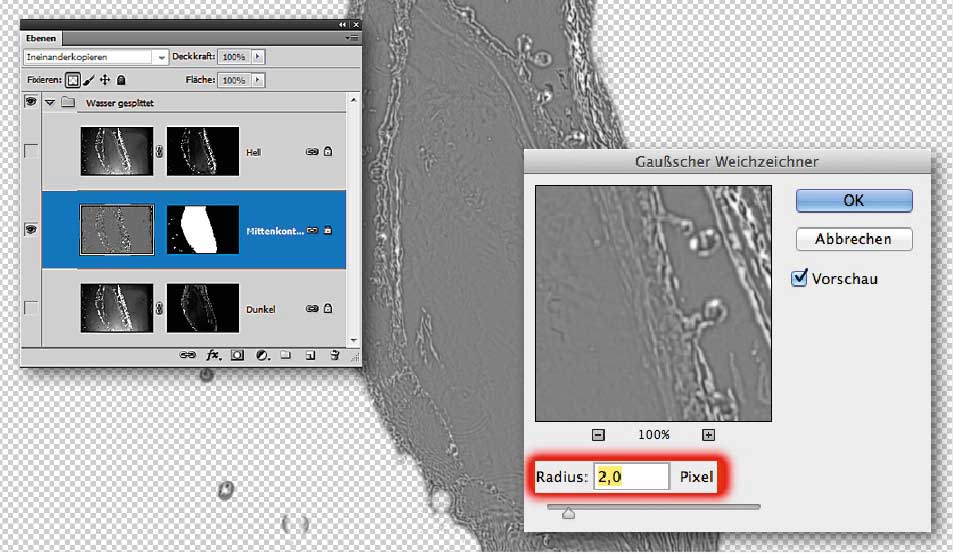Image resolution: width=953 pixels, height=553 pixels.
Task: Click chain link icon on Hell layer row
Action: [x=312, y=152]
